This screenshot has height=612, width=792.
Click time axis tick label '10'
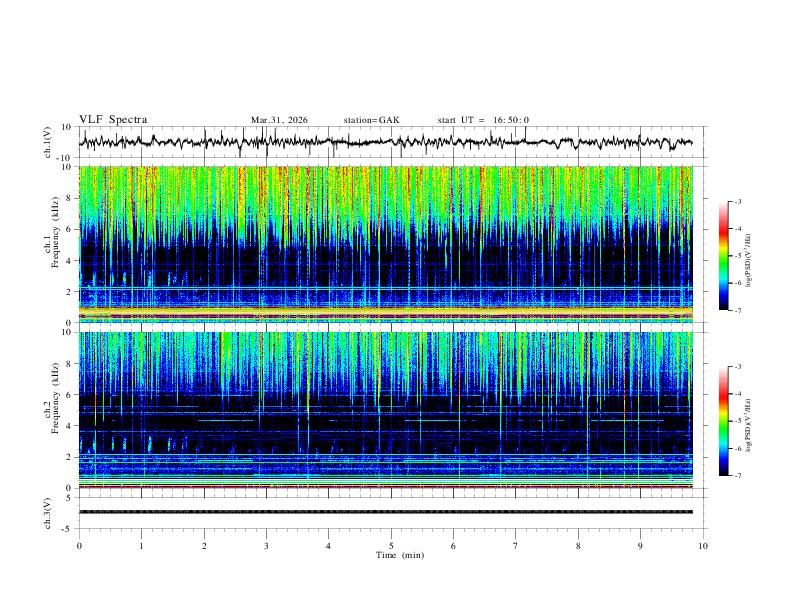(x=703, y=546)
